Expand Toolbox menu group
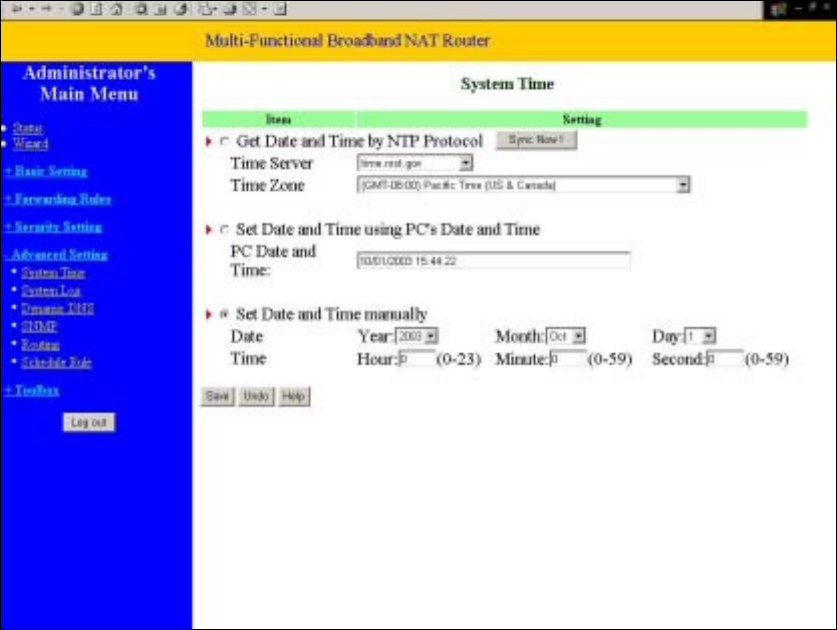This screenshot has width=837, height=630. tap(31, 390)
